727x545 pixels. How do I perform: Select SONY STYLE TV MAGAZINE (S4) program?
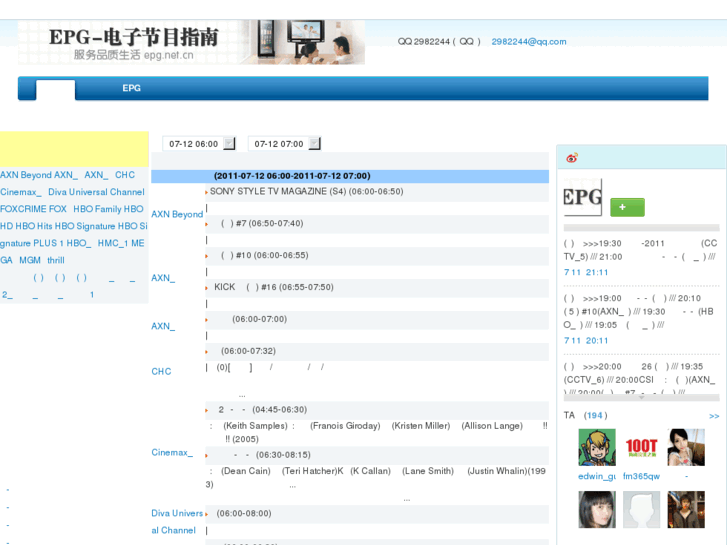click(306, 192)
